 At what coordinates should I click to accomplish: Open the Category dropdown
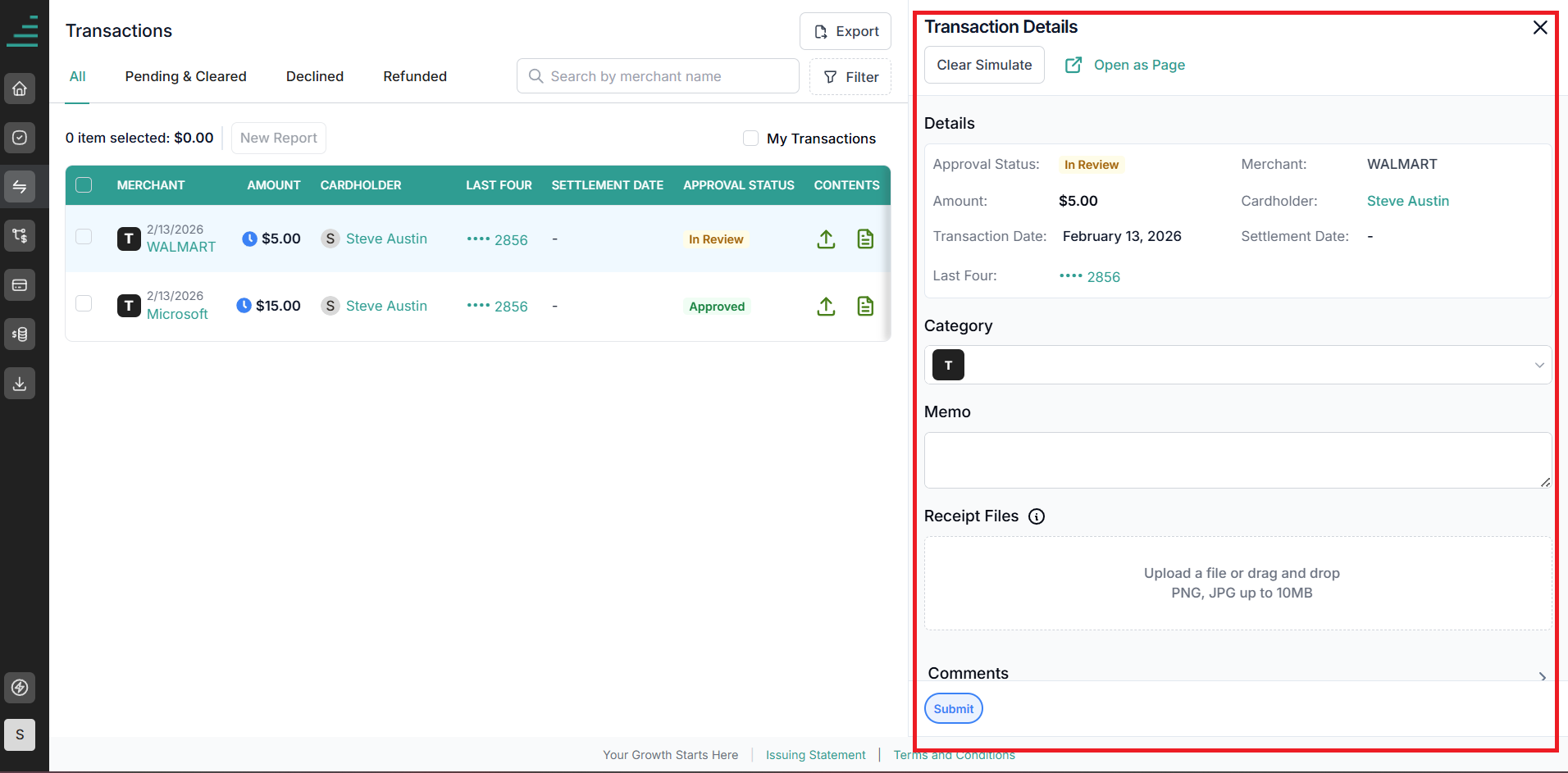(x=1238, y=365)
